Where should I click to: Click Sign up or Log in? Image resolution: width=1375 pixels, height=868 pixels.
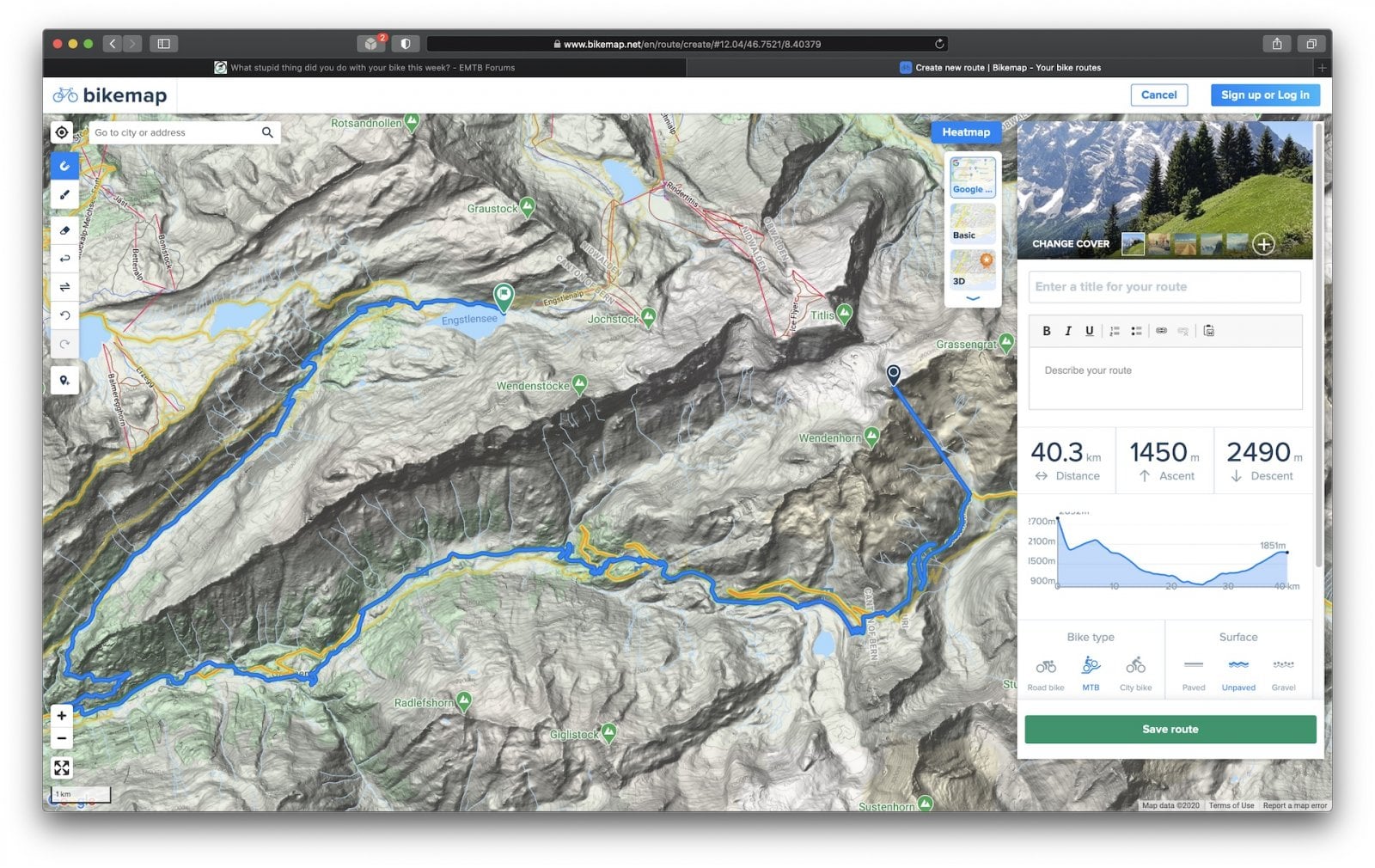[x=1265, y=95]
